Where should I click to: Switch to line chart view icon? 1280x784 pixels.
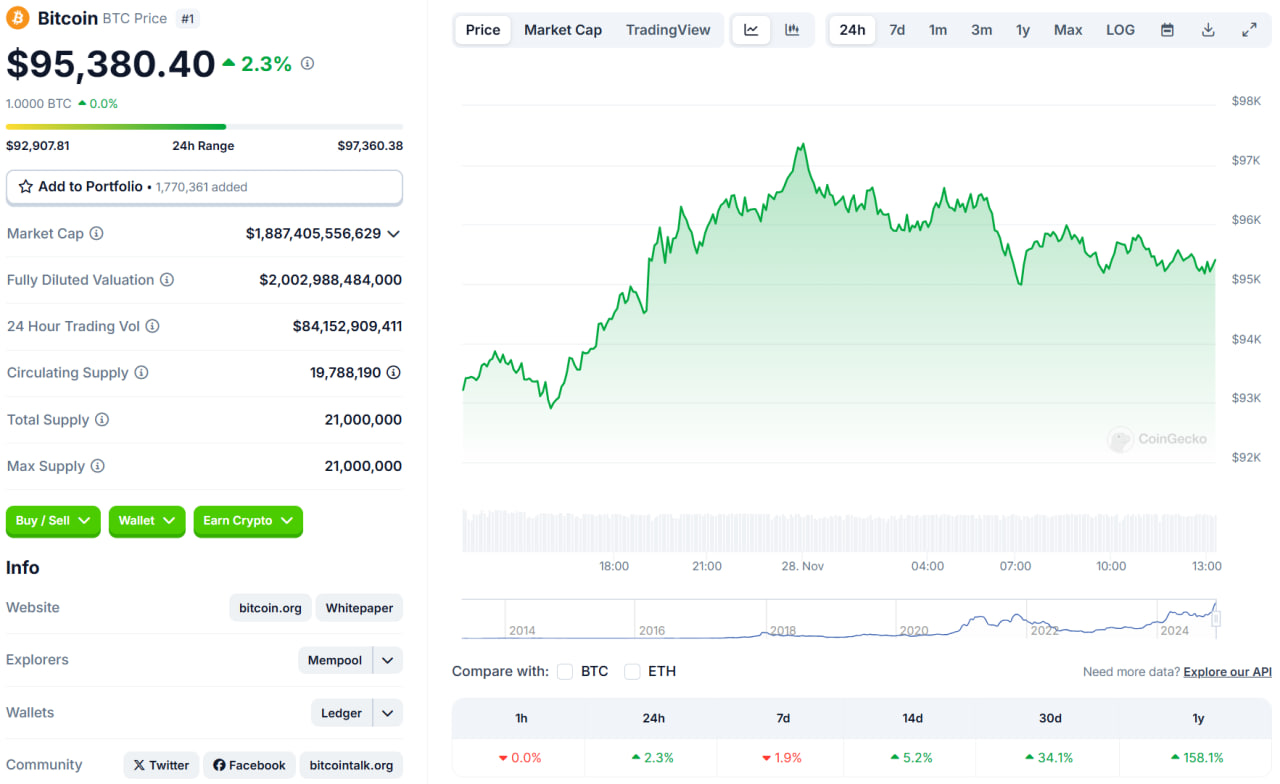pyautogui.click(x=751, y=30)
